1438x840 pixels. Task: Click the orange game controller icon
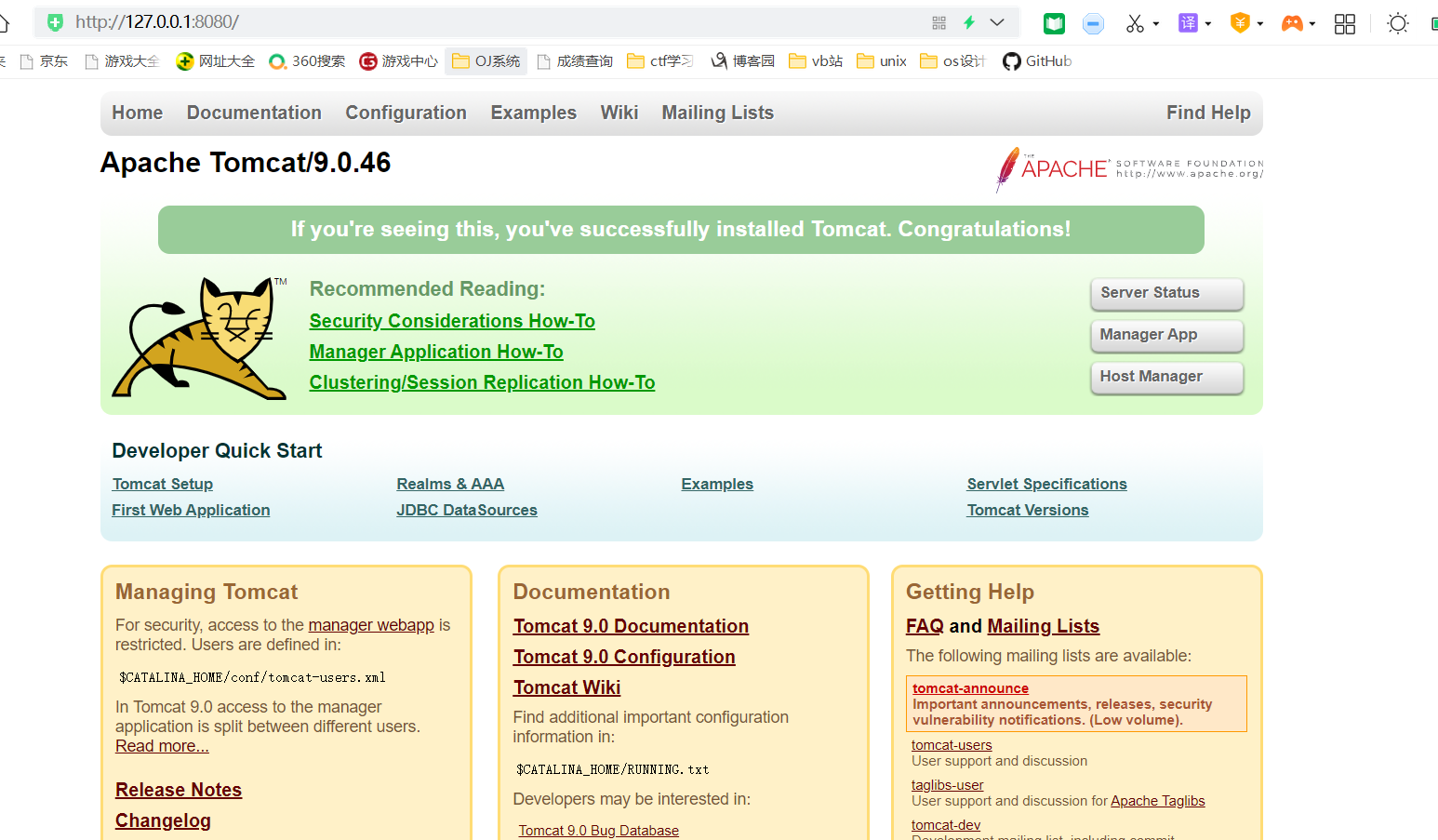[x=1292, y=23]
